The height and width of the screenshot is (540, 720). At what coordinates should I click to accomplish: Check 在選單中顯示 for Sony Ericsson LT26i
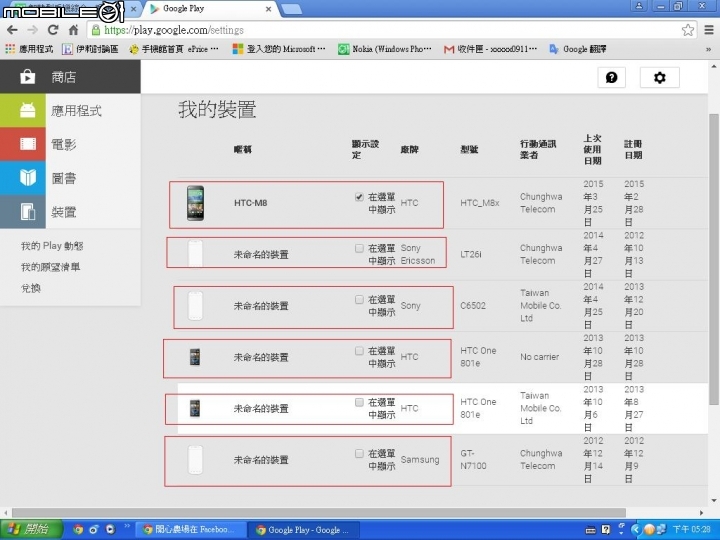pos(359,248)
